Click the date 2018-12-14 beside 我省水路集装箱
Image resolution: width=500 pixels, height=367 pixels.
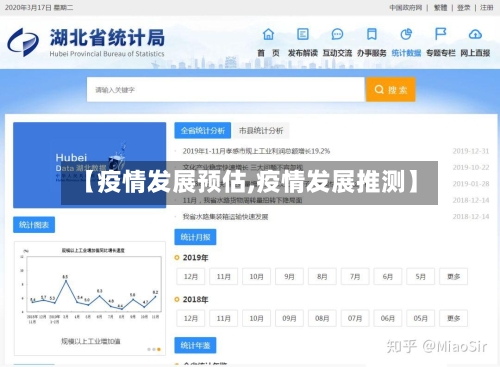point(471,217)
